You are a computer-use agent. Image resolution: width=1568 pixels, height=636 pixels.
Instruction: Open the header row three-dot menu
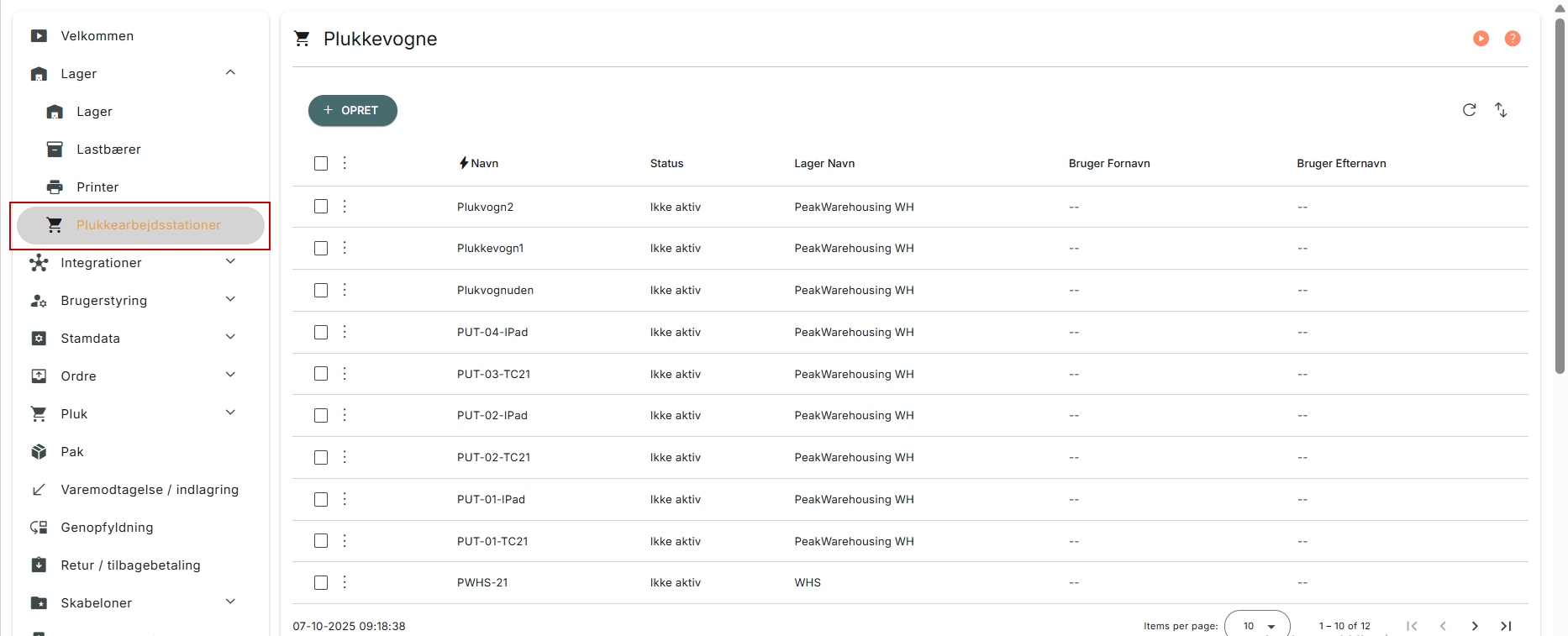click(345, 163)
